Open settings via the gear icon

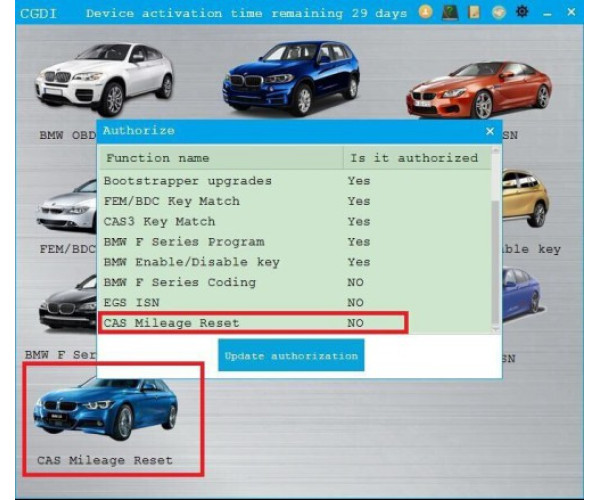[522, 12]
